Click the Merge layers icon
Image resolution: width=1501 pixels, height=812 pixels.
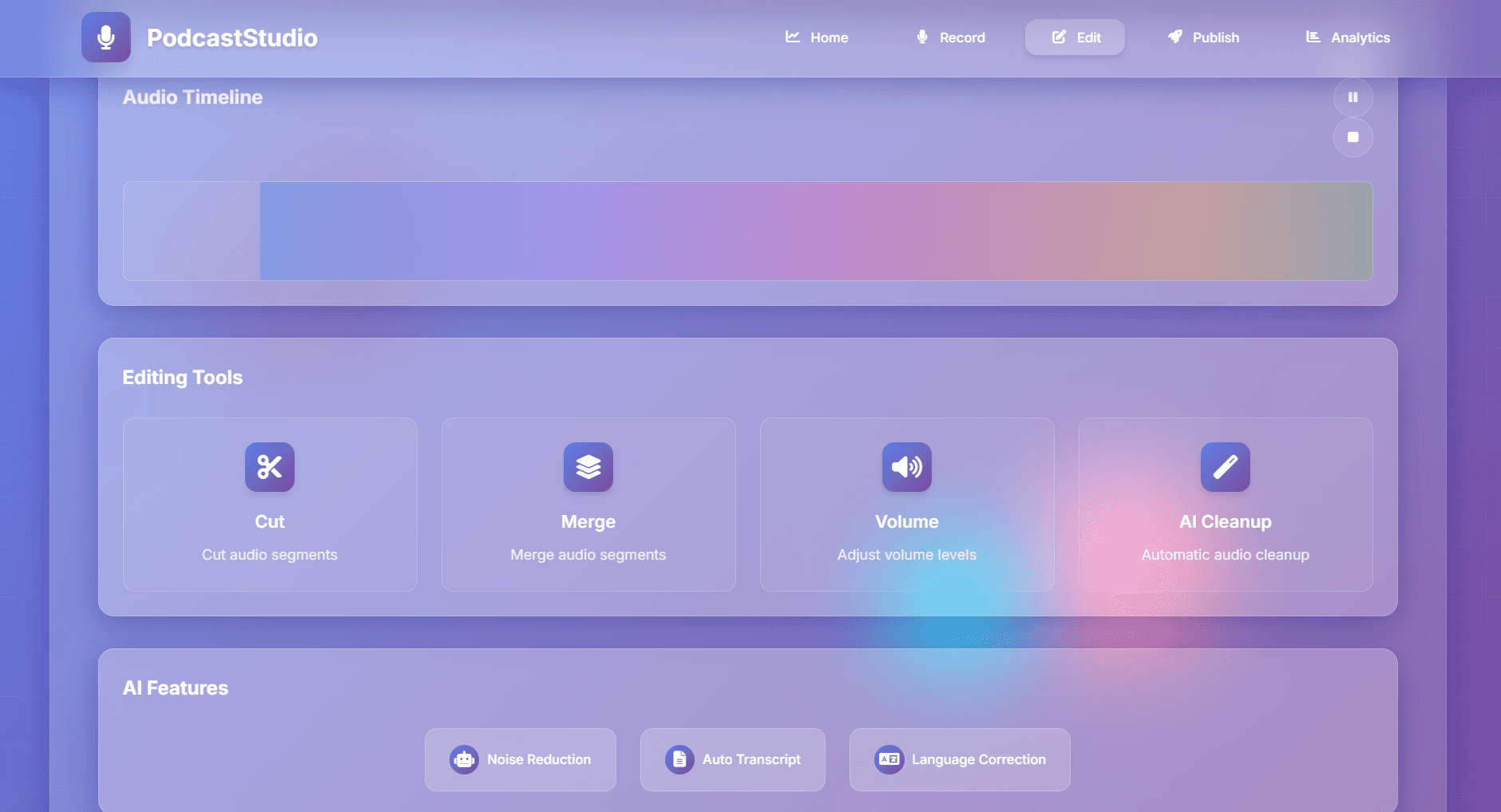588,467
